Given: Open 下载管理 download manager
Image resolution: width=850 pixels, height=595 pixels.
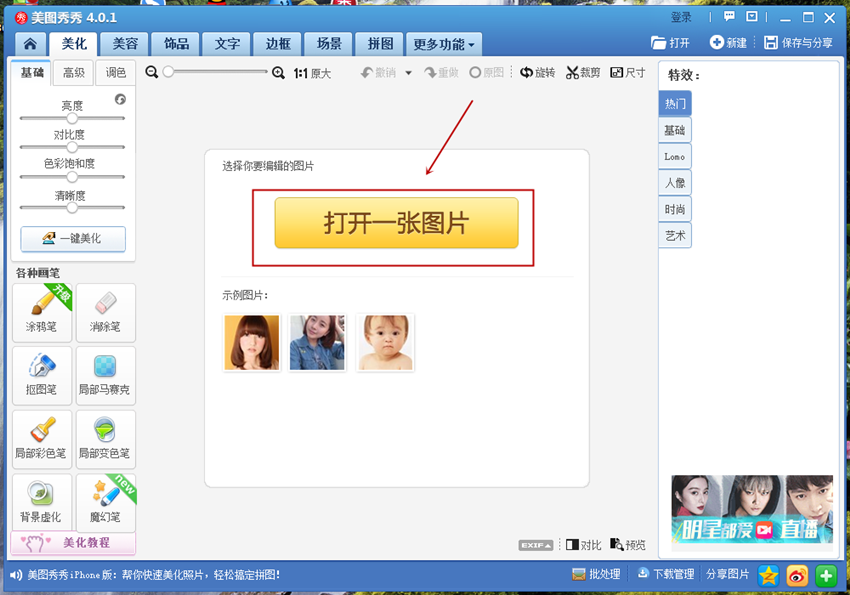Looking at the screenshot, I should point(666,574).
